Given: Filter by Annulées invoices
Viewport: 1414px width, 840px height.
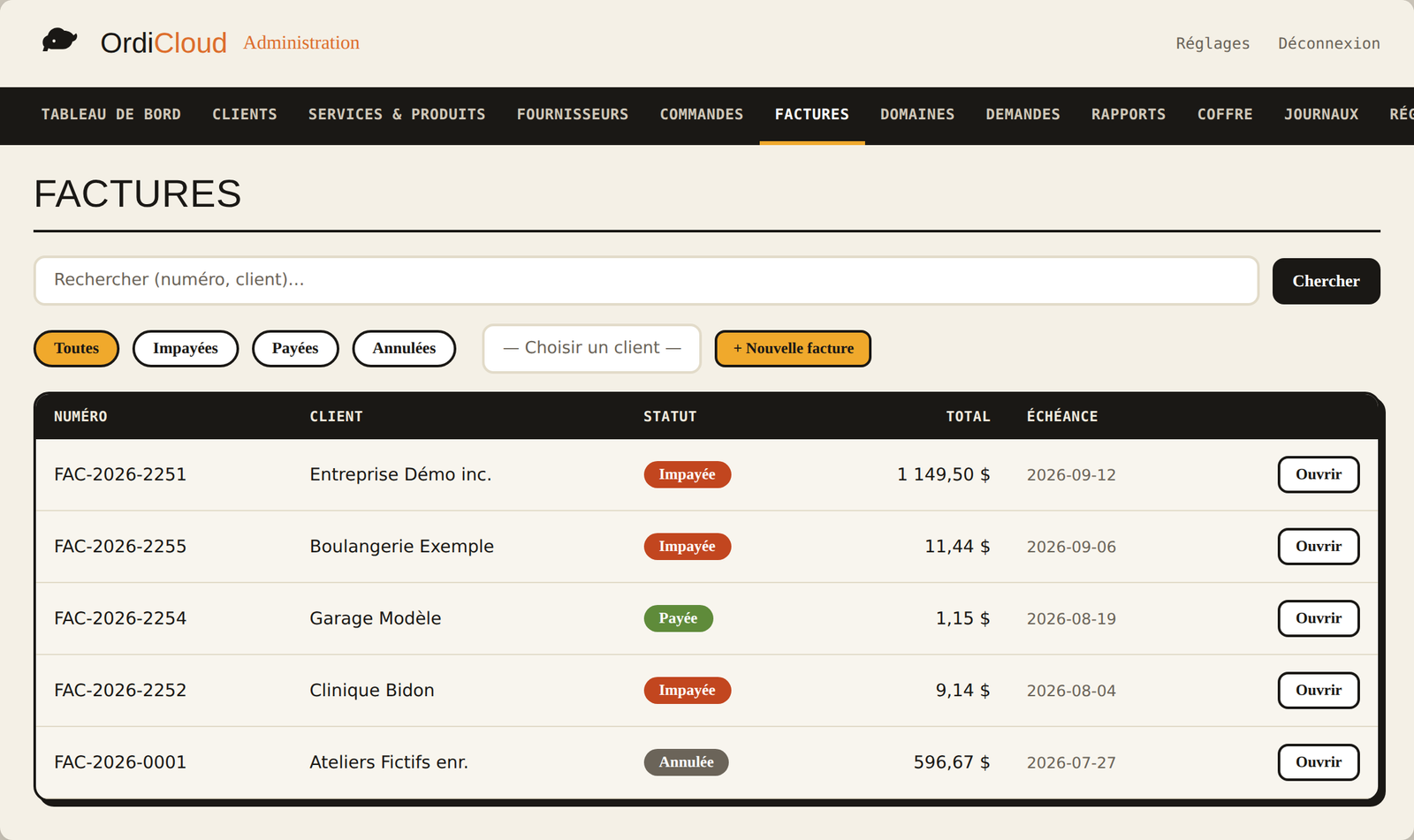Looking at the screenshot, I should pyautogui.click(x=404, y=348).
